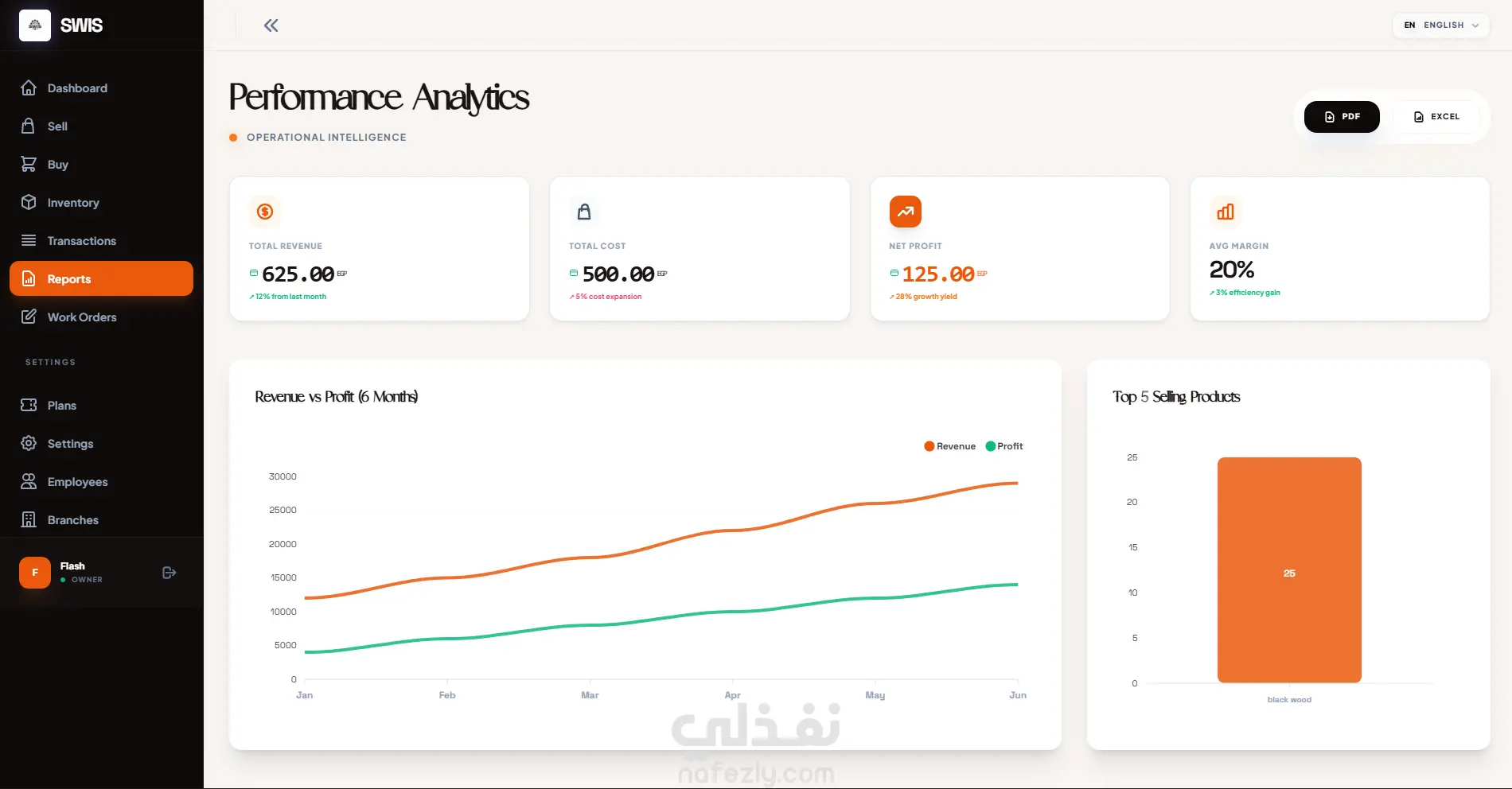
Task: Click the SWIS logo icon
Action: 35,25
